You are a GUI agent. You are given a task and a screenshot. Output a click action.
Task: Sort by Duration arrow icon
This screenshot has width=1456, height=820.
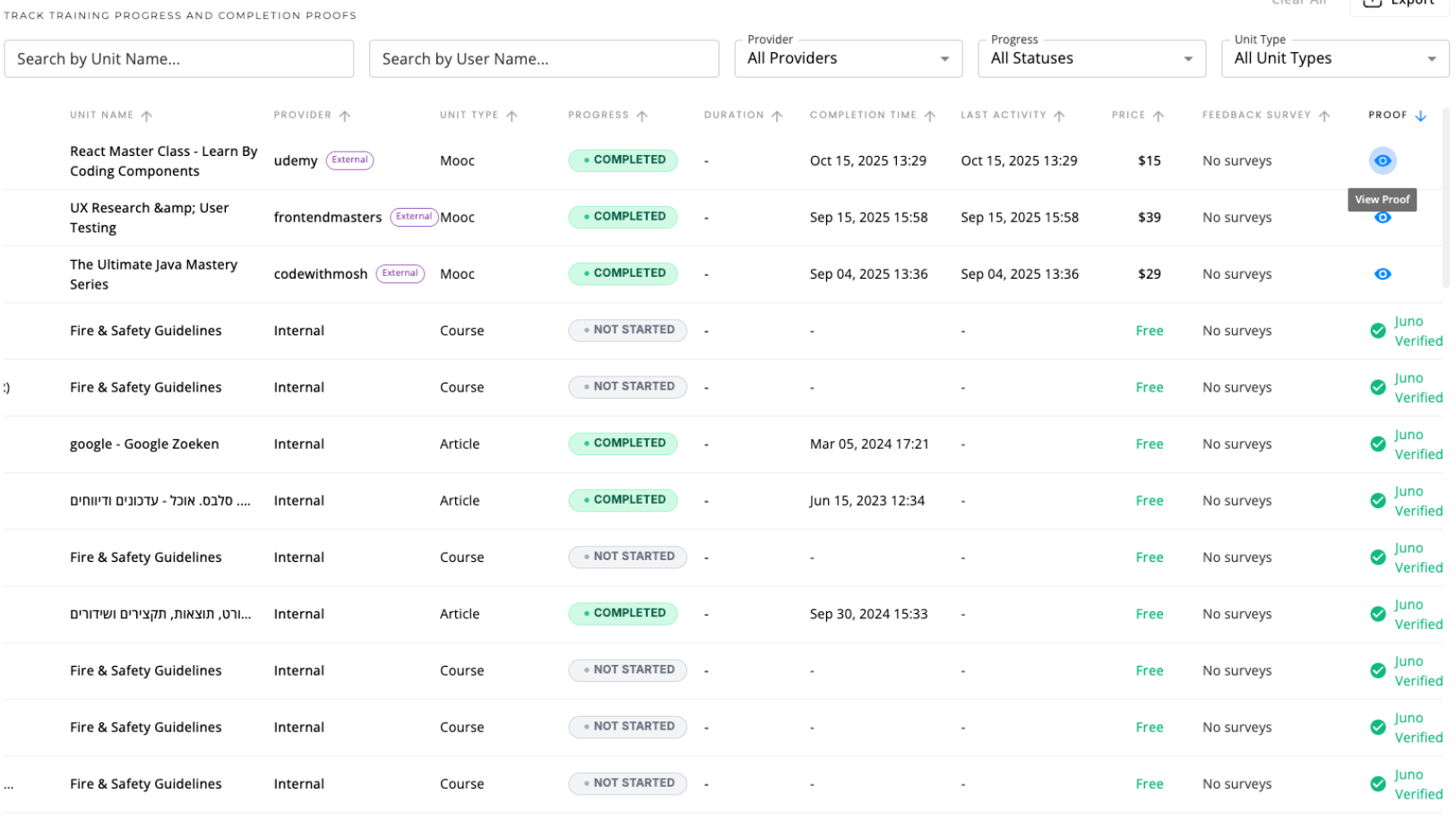pyautogui.click(x=777, y=116)
